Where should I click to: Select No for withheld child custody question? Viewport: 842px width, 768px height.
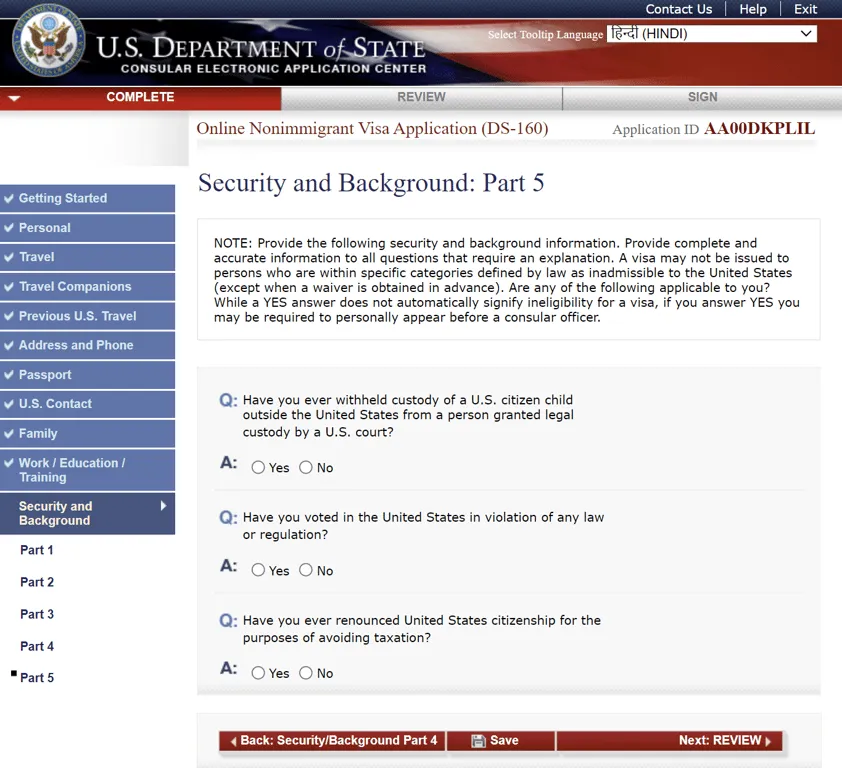306,467
